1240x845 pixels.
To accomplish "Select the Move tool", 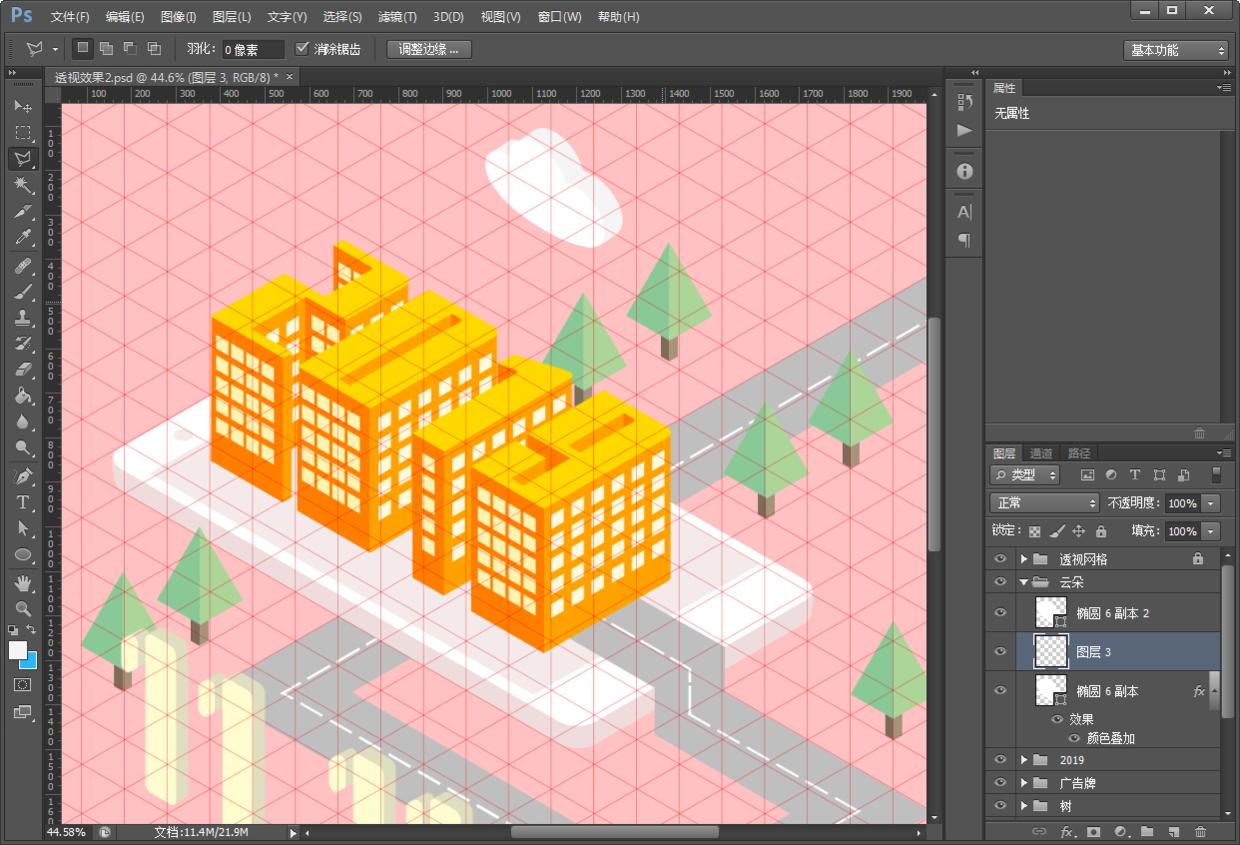I will pyautogui.click(x=23, y=107).
